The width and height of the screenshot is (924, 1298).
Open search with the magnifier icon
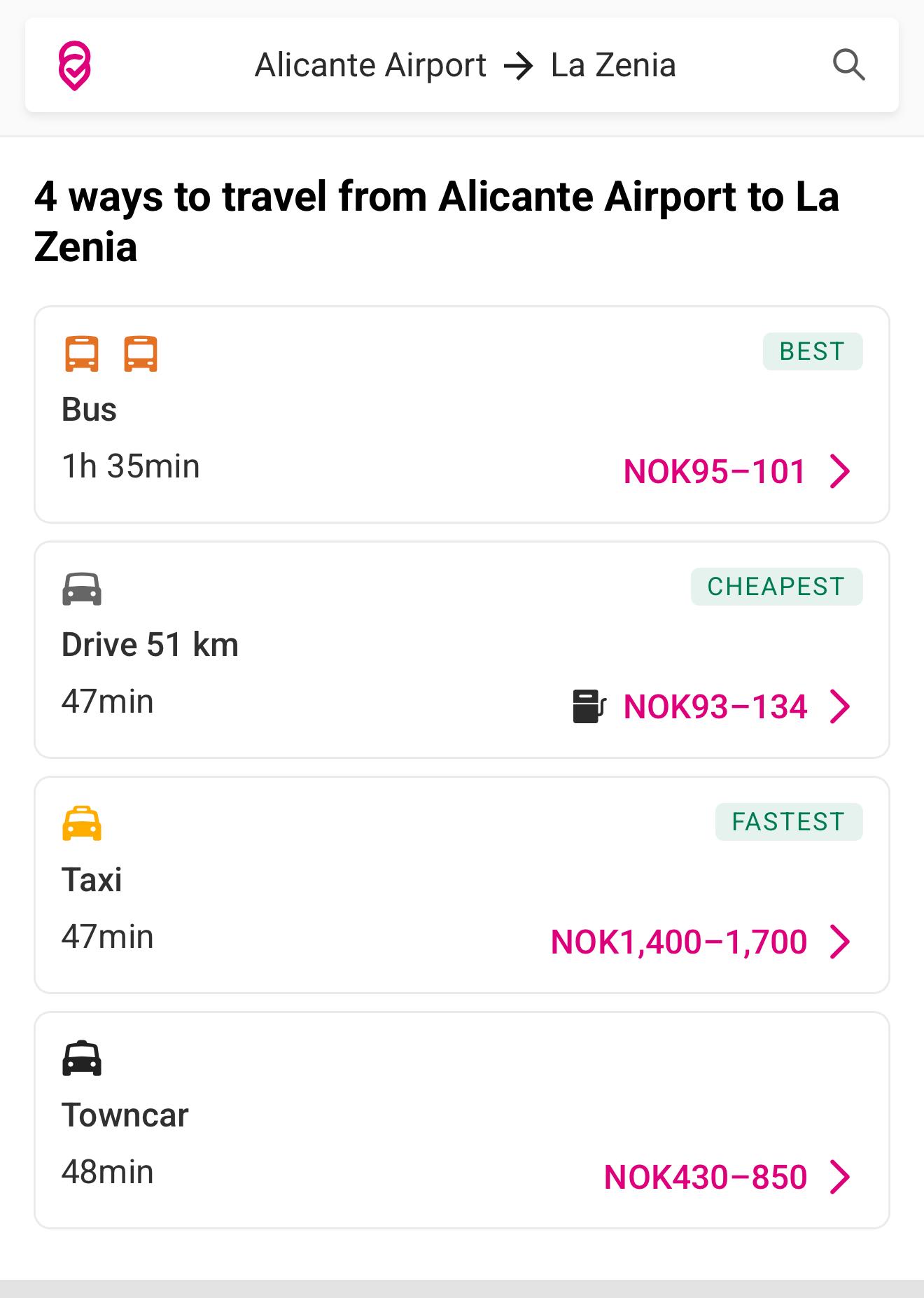(x=848, y=65)
